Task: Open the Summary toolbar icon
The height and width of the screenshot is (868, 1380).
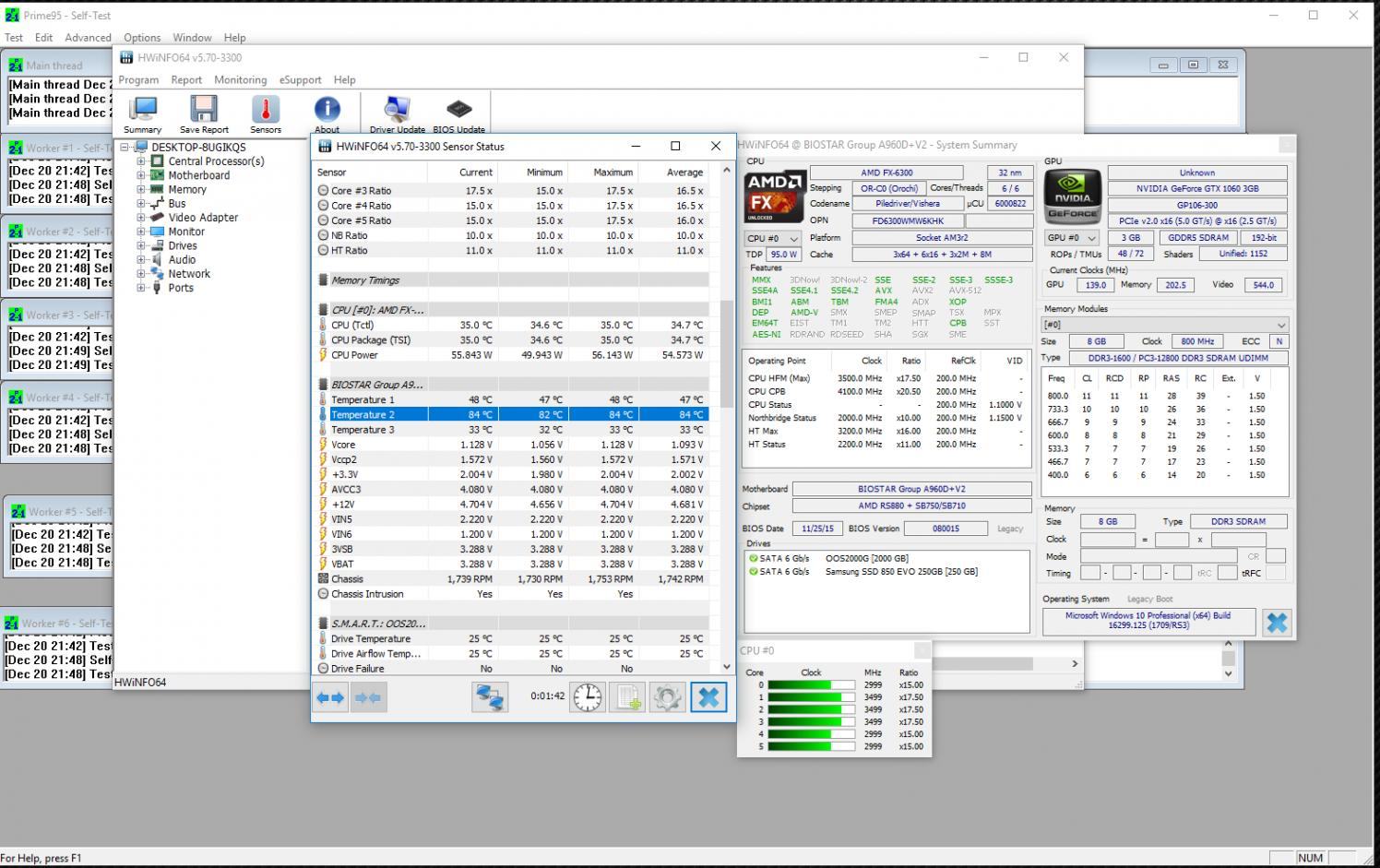Action: (x=142, y=114)
